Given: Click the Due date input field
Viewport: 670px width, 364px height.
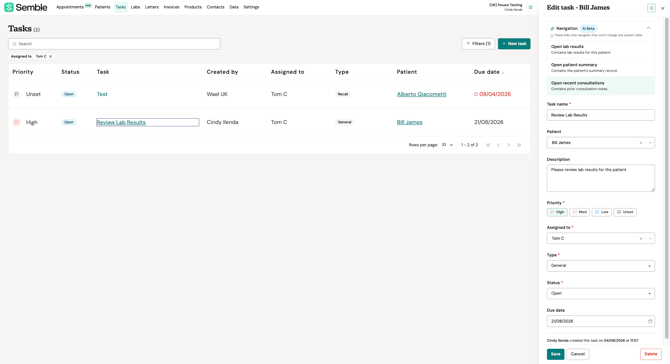Looking at the screenshot, I should click(x=600, y=321).
